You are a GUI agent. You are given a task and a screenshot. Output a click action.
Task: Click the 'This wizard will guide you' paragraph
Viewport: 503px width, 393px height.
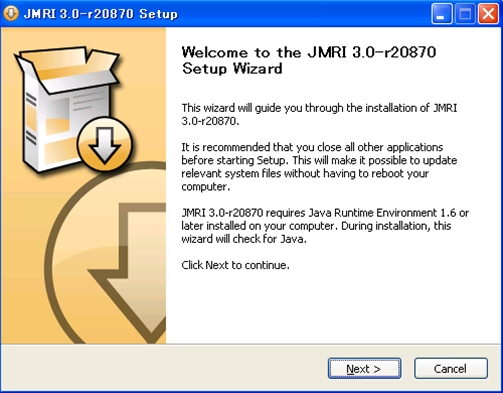319,114
